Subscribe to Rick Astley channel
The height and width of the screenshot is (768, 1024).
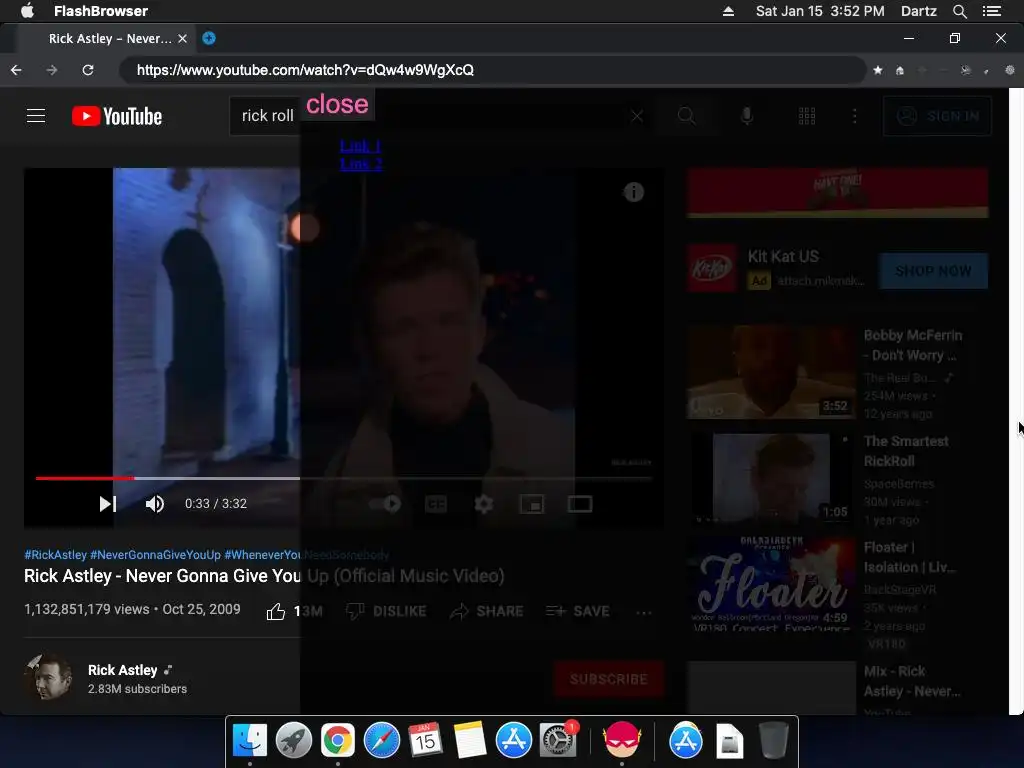(609, 679)
